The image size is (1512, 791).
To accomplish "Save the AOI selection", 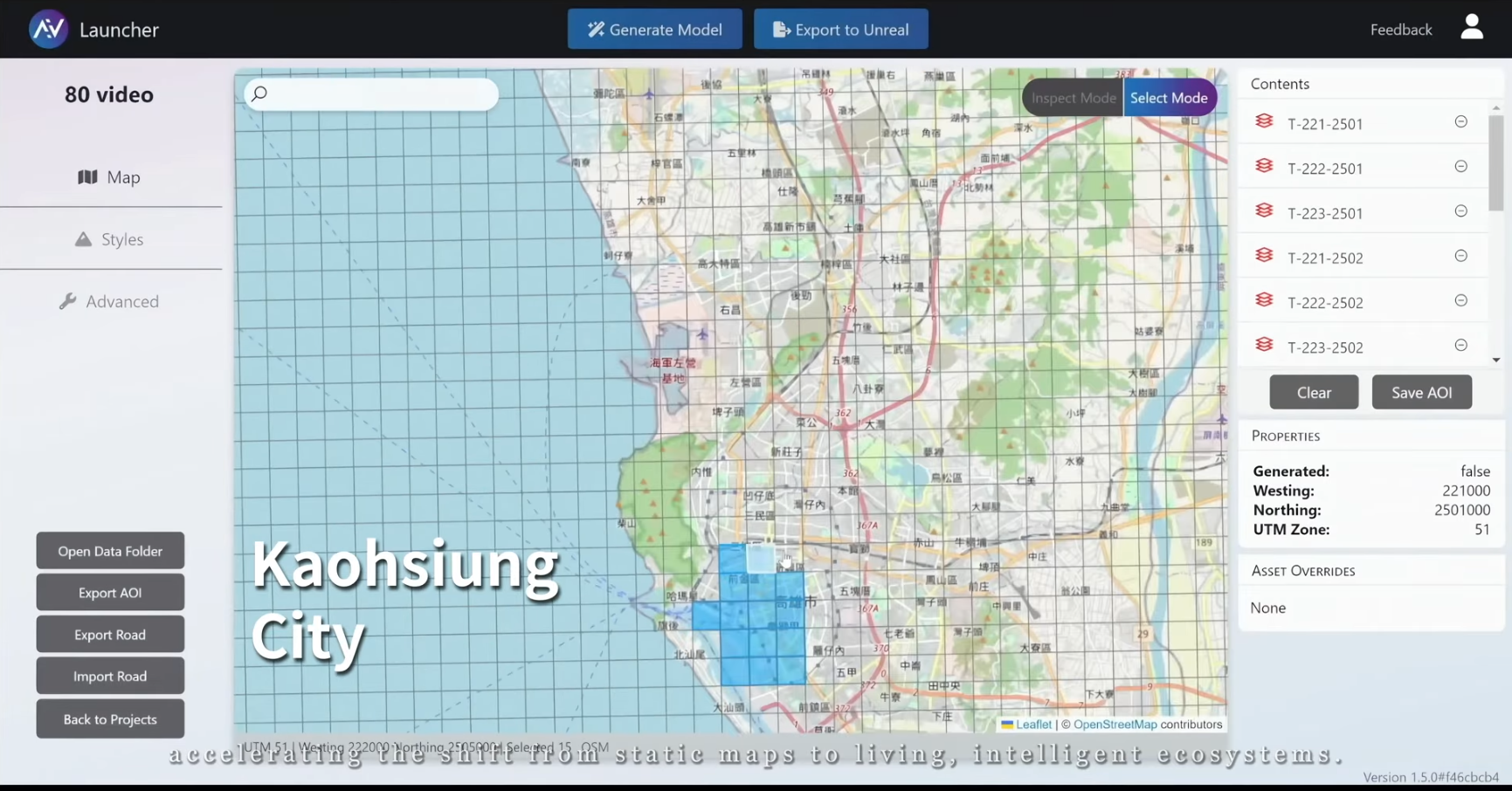I will coord(1422,392).
